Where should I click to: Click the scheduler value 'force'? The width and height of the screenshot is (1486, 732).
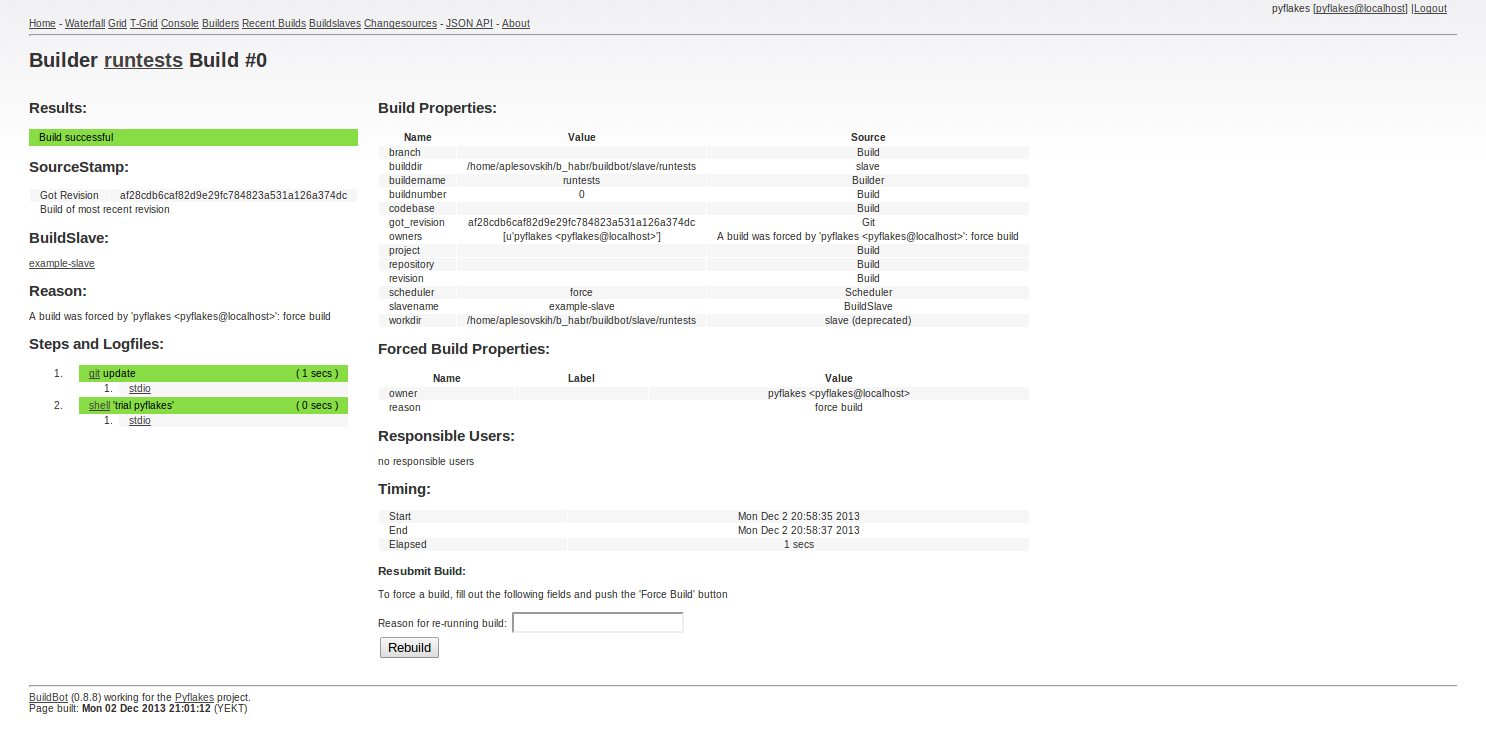[581, 292]
